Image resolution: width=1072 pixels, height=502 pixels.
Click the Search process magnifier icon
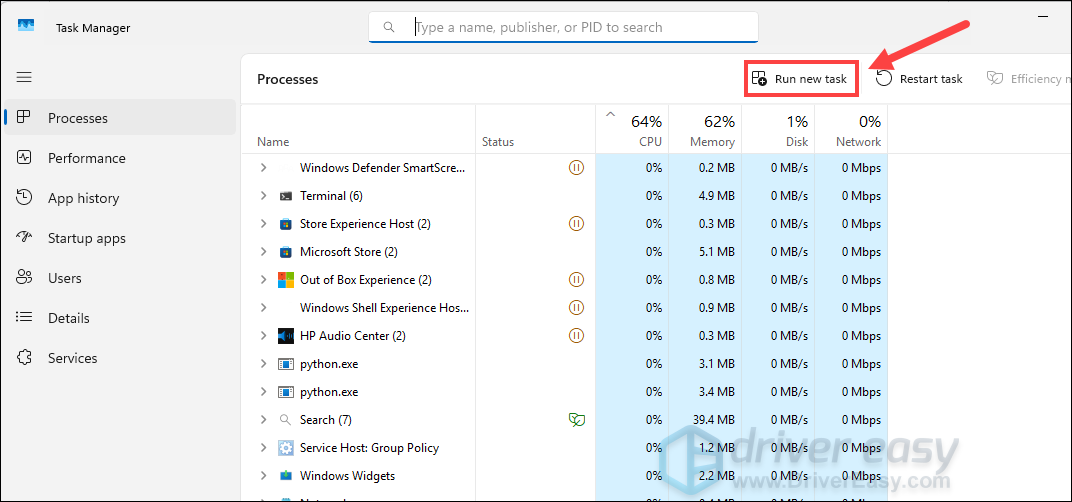tap(286, 420)
